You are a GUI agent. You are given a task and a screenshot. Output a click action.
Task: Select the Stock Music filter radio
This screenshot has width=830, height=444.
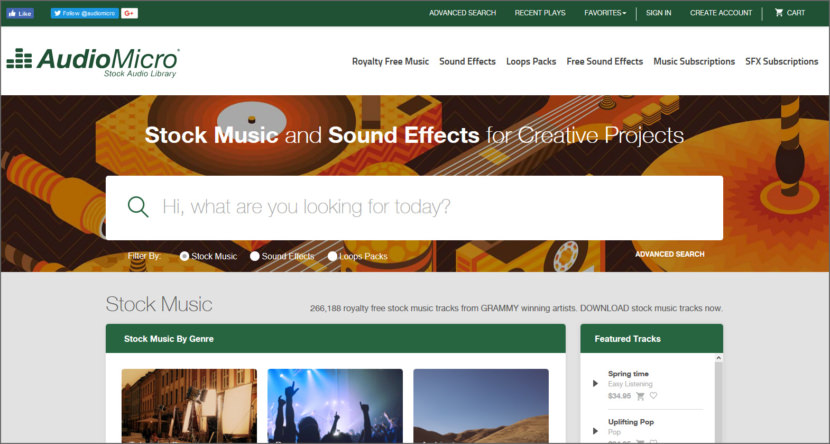coord(184,256)
